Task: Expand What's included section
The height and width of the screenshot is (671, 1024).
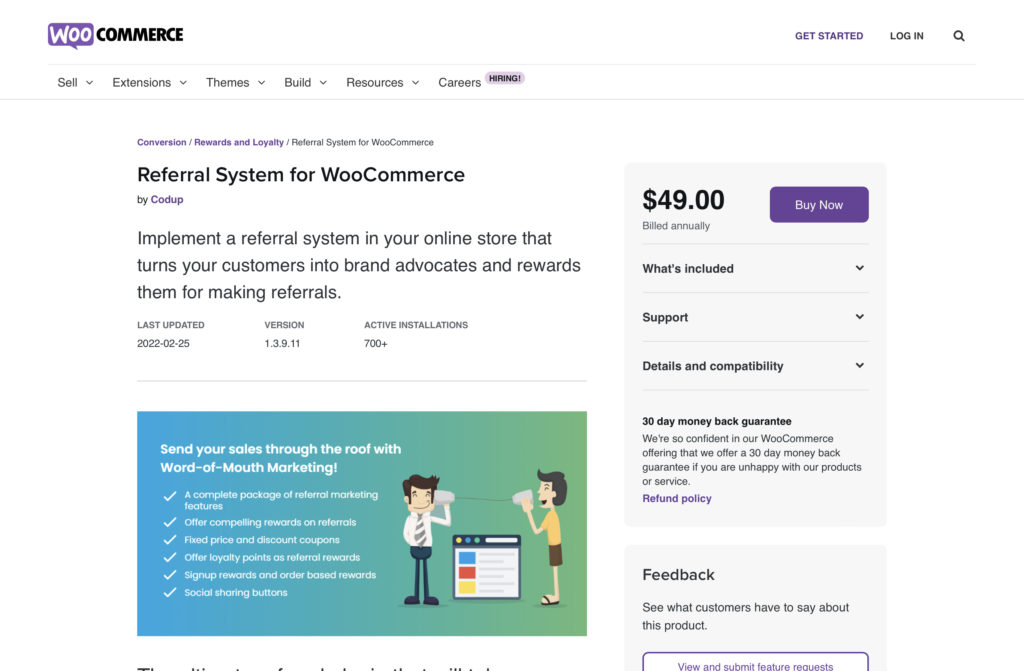Action: [755, 269]
